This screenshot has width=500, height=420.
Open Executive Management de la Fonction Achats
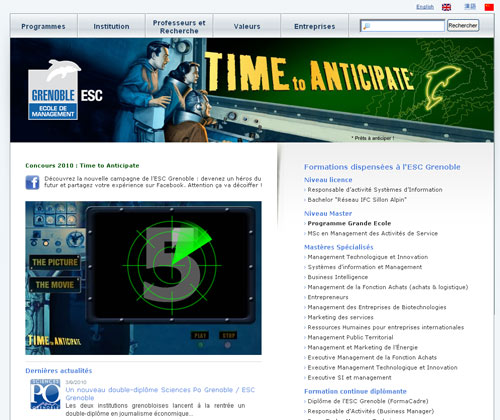372,357
